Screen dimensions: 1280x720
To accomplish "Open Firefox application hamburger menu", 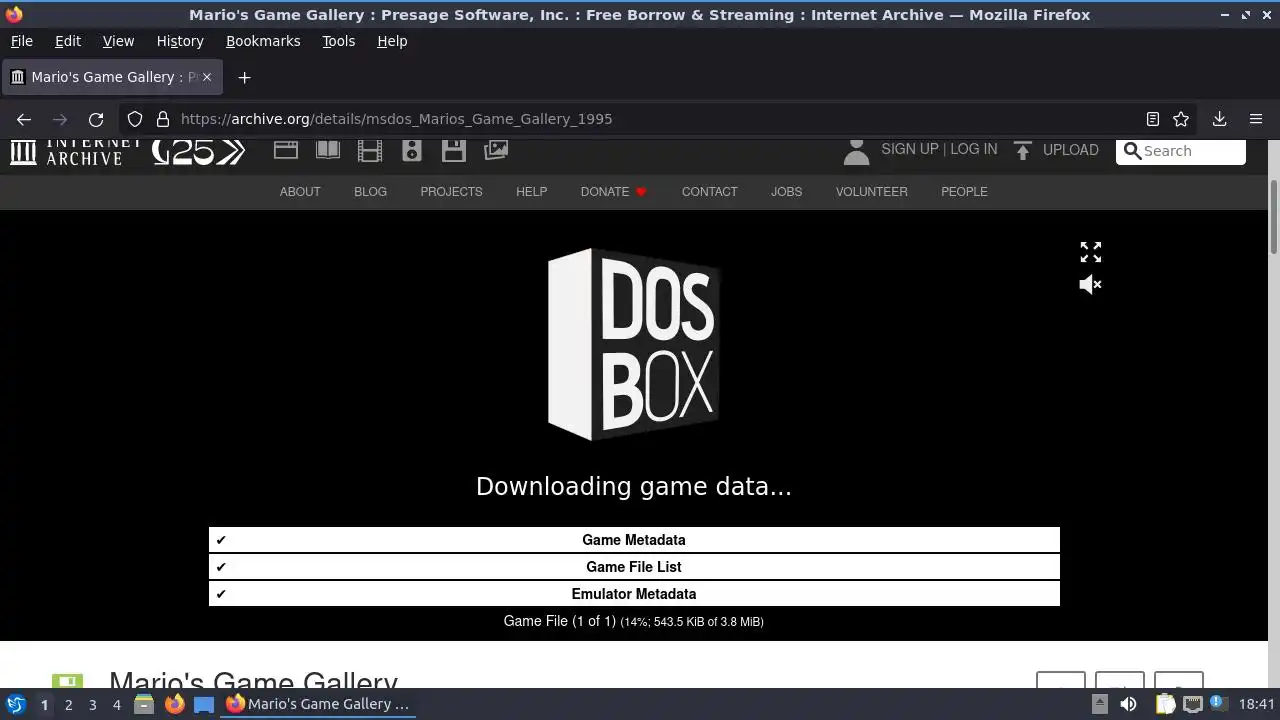I will pos(1256,119).
